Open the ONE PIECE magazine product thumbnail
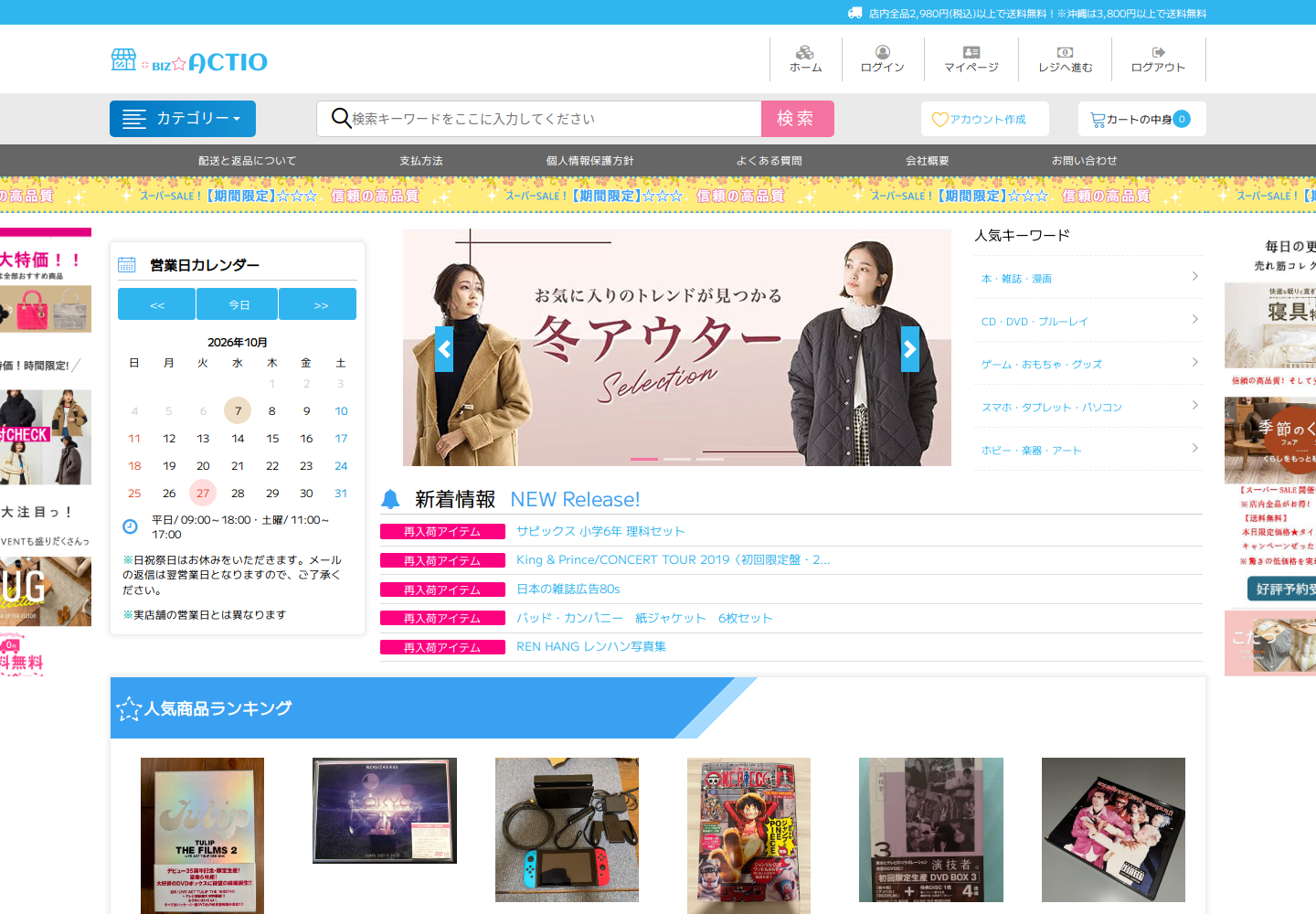The width and height of the screenshot is (1316, 914). click(x=748, y=835)
